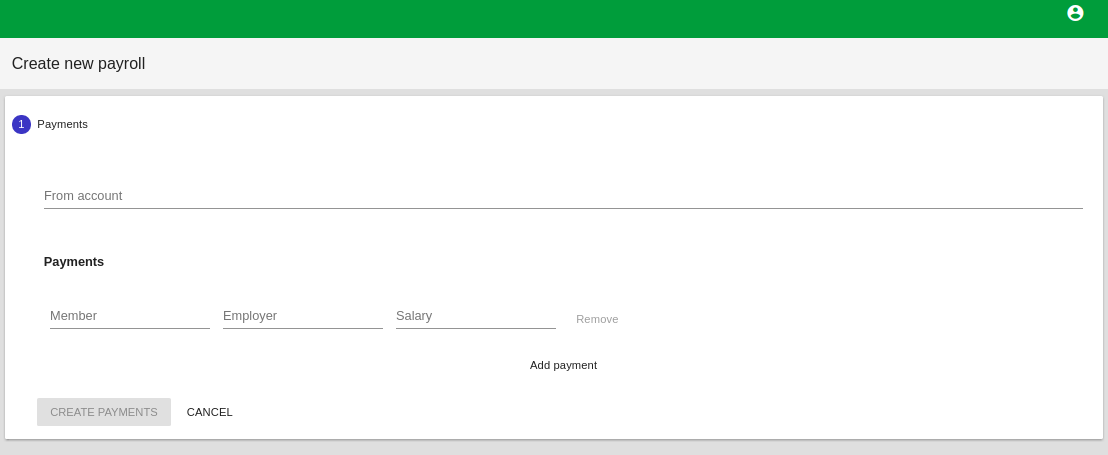The image size is (1108, 455).
Task: Click the bold Payments section heading
Action: click(73, 262)
